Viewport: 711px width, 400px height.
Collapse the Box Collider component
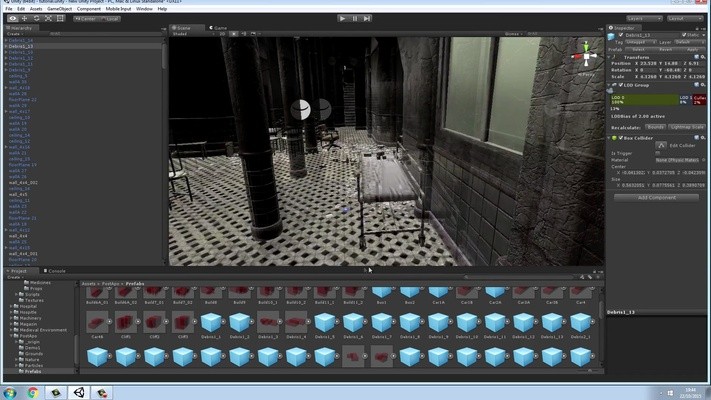tap(609, 138)
